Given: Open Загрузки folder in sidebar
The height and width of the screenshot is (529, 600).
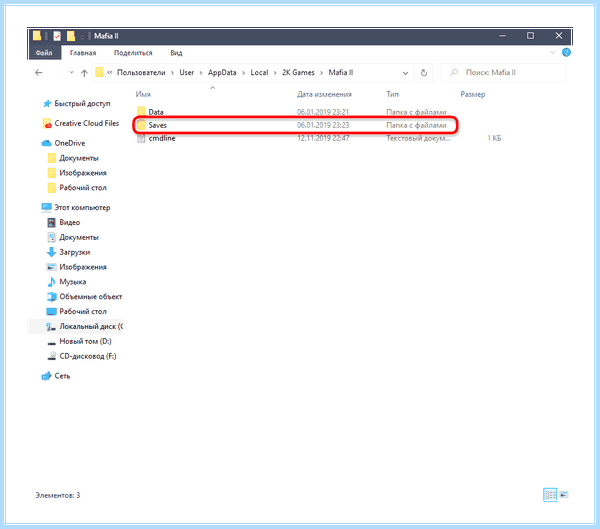Looking at the screenshot, I should click(75, 252).
